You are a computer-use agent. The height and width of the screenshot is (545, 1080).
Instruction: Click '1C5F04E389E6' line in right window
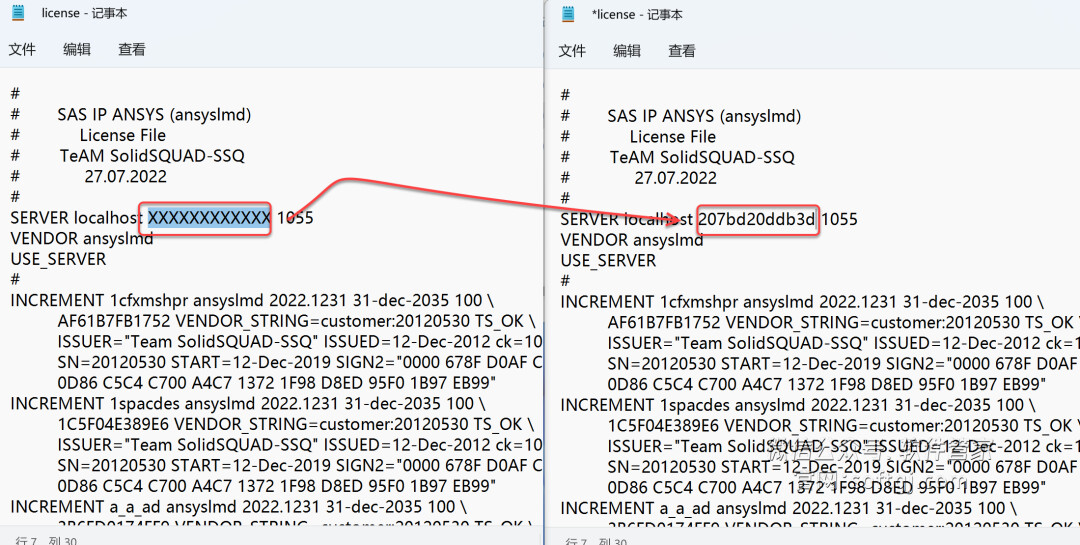coord(844,425)
